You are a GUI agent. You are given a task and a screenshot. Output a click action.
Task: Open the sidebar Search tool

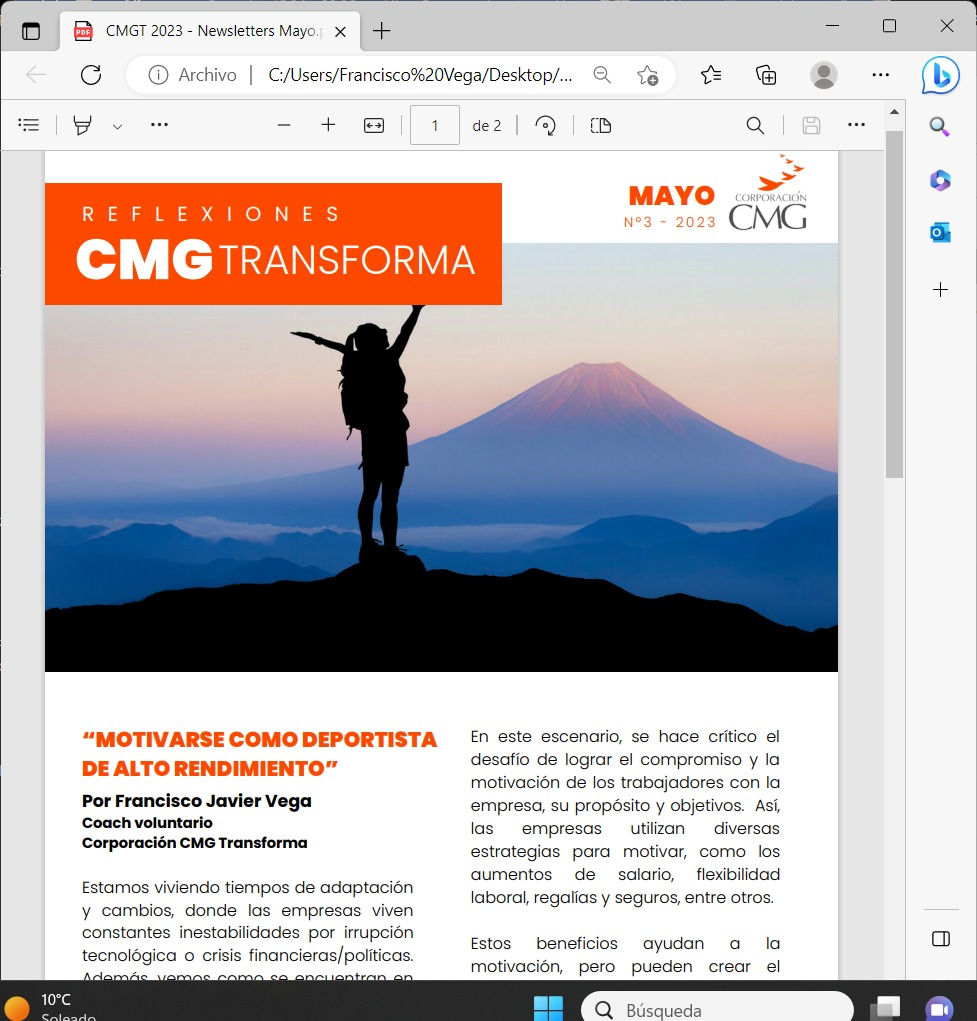point(939,126)
